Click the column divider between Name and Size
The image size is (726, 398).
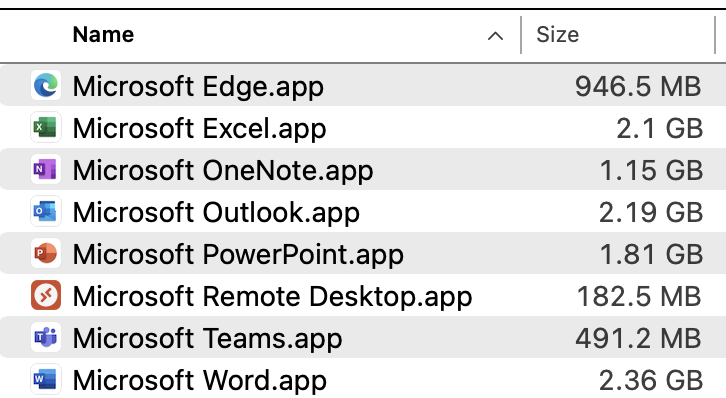(x=521, y=35)
